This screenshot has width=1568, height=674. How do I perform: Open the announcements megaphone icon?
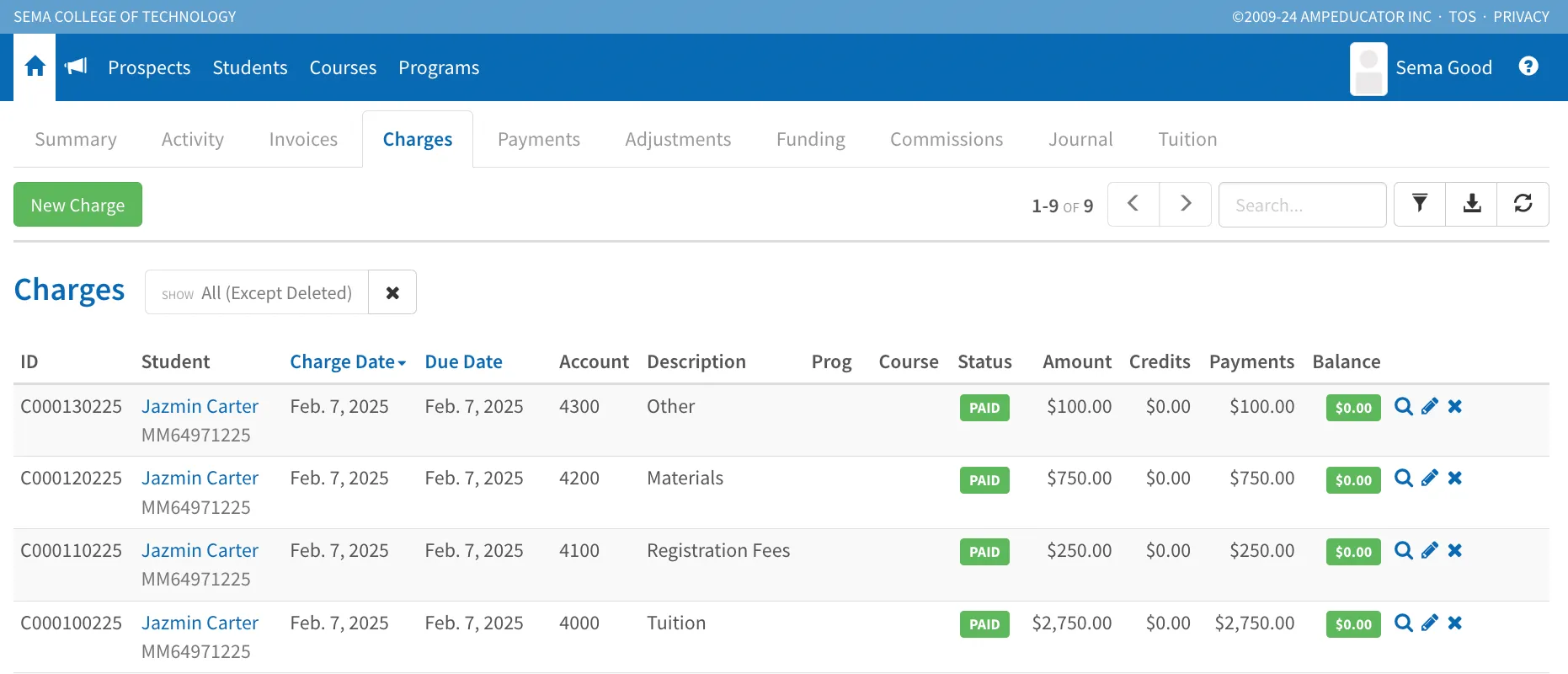pos(76,67)
